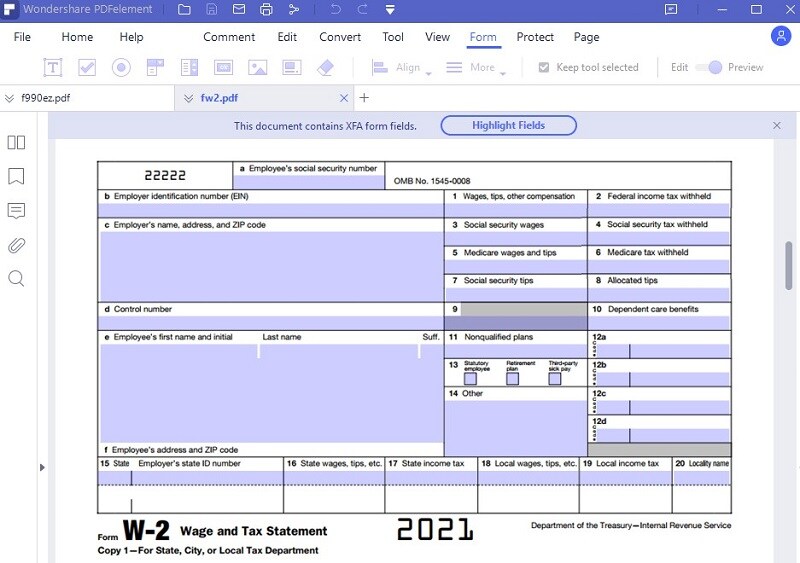Click the Dependent care benefits field
The width and height of the screenshot is (800, 563).
tap(659, 323)
